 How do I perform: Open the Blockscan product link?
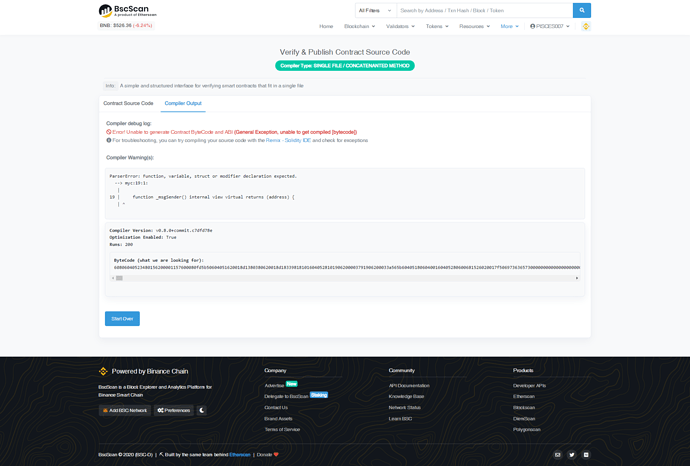[x=524, y=407]
